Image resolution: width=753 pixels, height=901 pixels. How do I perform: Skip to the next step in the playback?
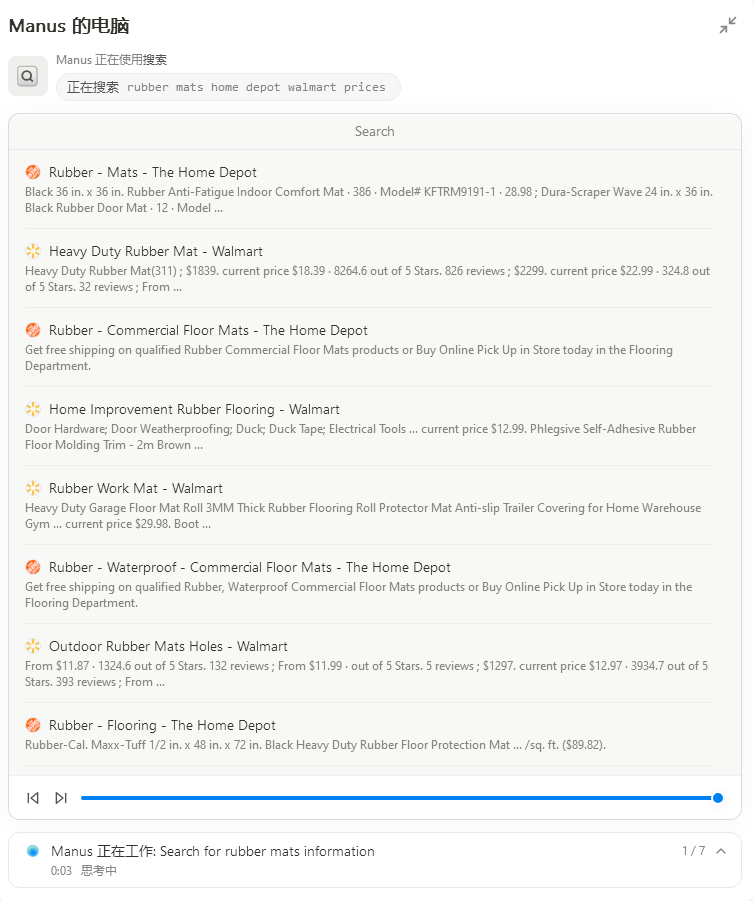click(61, 798)
